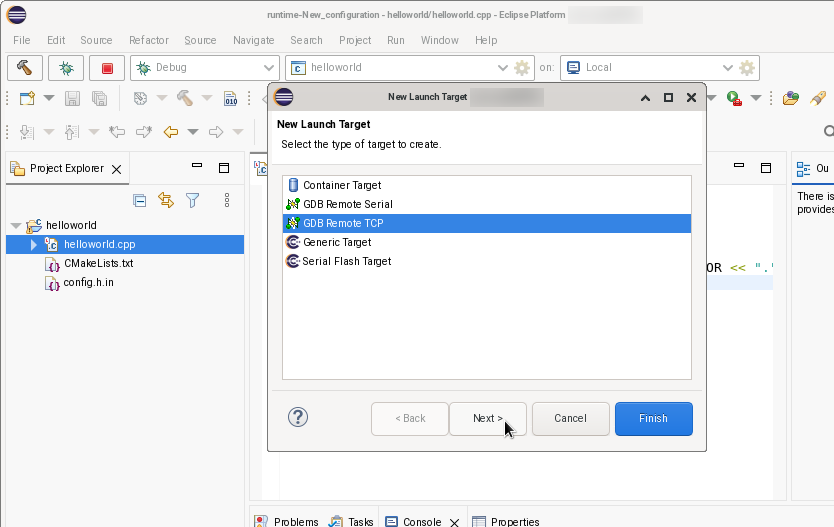
Task: Switch to the Properties tab
Action: [x=506, y=521]
